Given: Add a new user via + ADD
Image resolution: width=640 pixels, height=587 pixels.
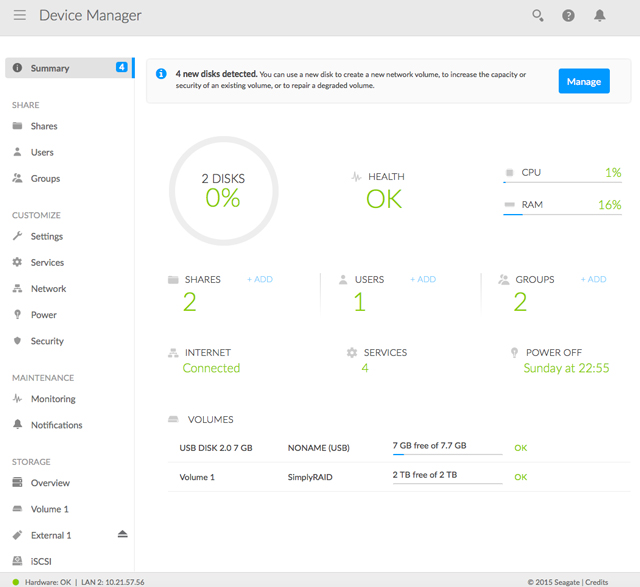Looking at the screenshot, I should (x=423, y=280).
